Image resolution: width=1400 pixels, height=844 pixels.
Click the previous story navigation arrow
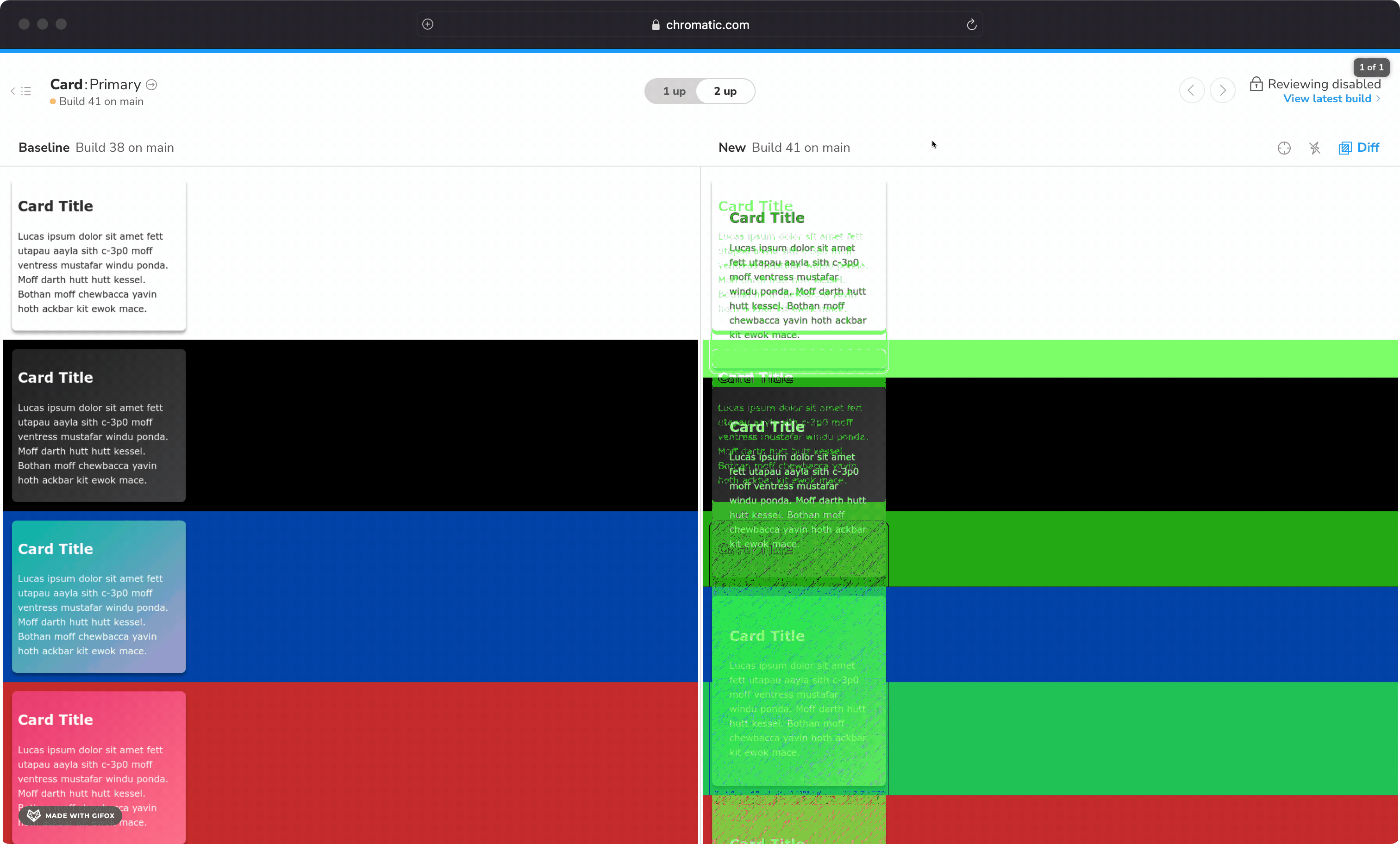[x=1191, y=90]
